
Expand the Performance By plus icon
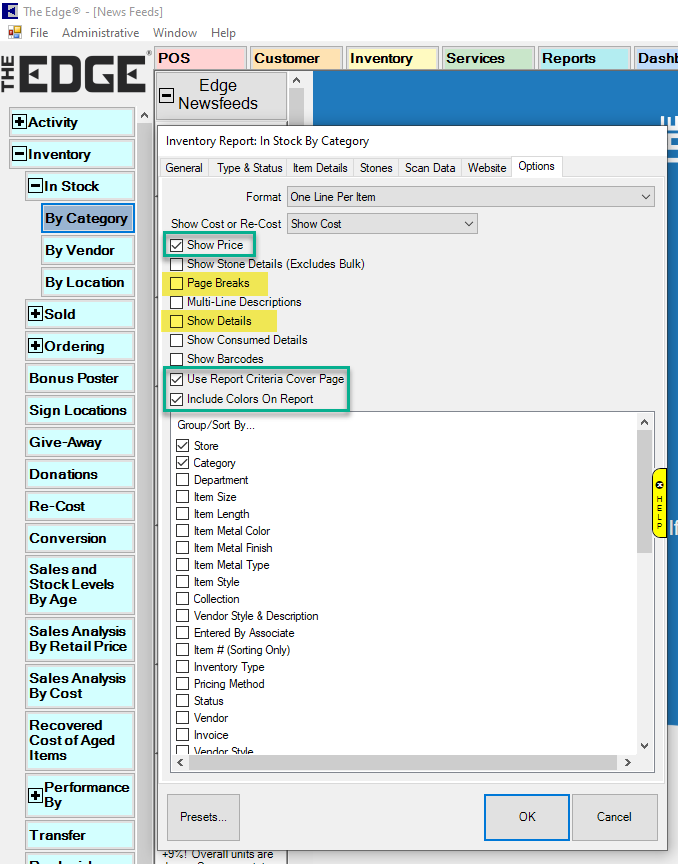tap(35, 795)
